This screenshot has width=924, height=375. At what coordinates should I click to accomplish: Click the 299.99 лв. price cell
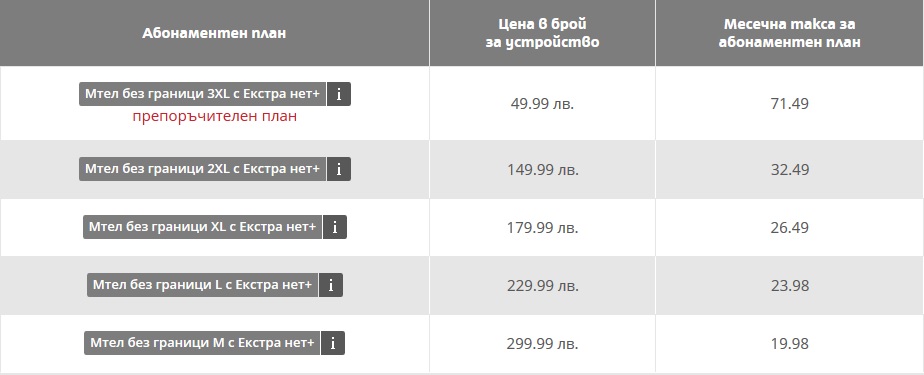coord(543,344)
